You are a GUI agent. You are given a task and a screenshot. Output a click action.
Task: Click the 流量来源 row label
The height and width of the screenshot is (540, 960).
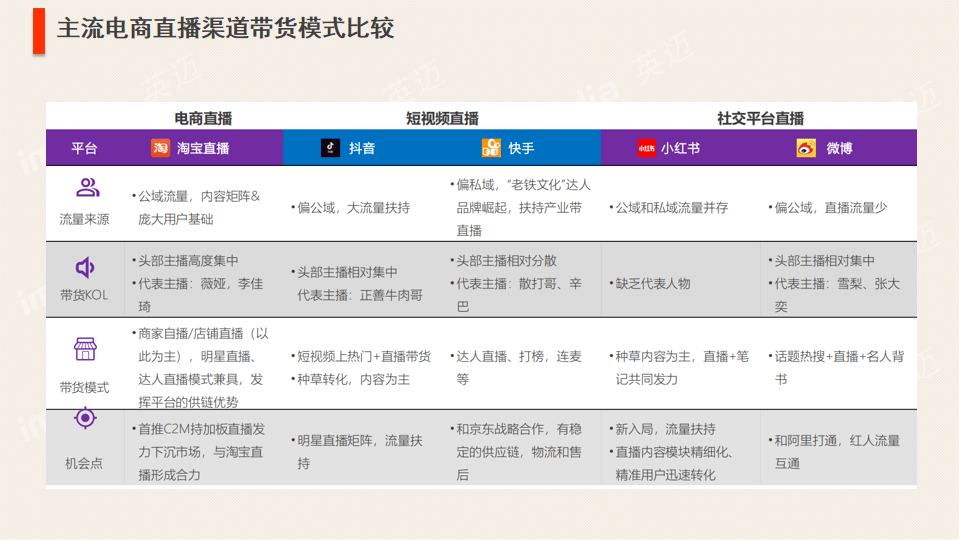tap(84, 219)
